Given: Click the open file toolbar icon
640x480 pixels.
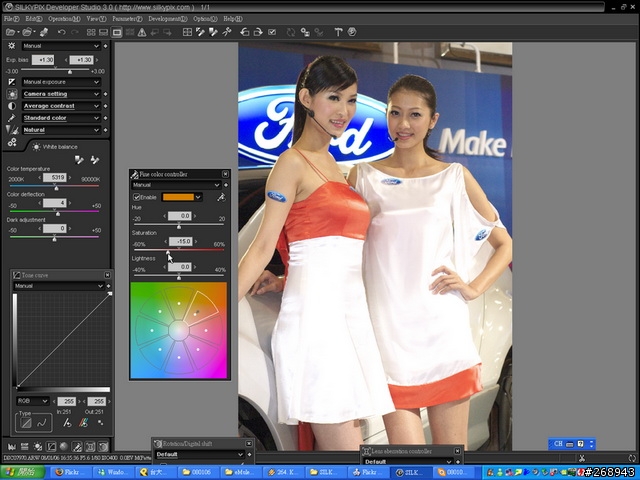Looking at the screenshot, I should (x=11, y=32).
